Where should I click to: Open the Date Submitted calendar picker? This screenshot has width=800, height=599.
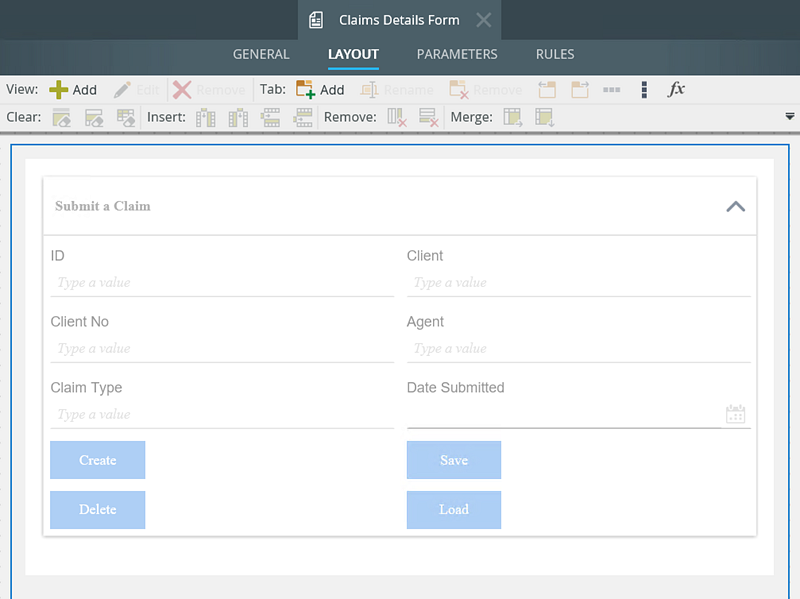pyautogui.click(x=735, y=414)
